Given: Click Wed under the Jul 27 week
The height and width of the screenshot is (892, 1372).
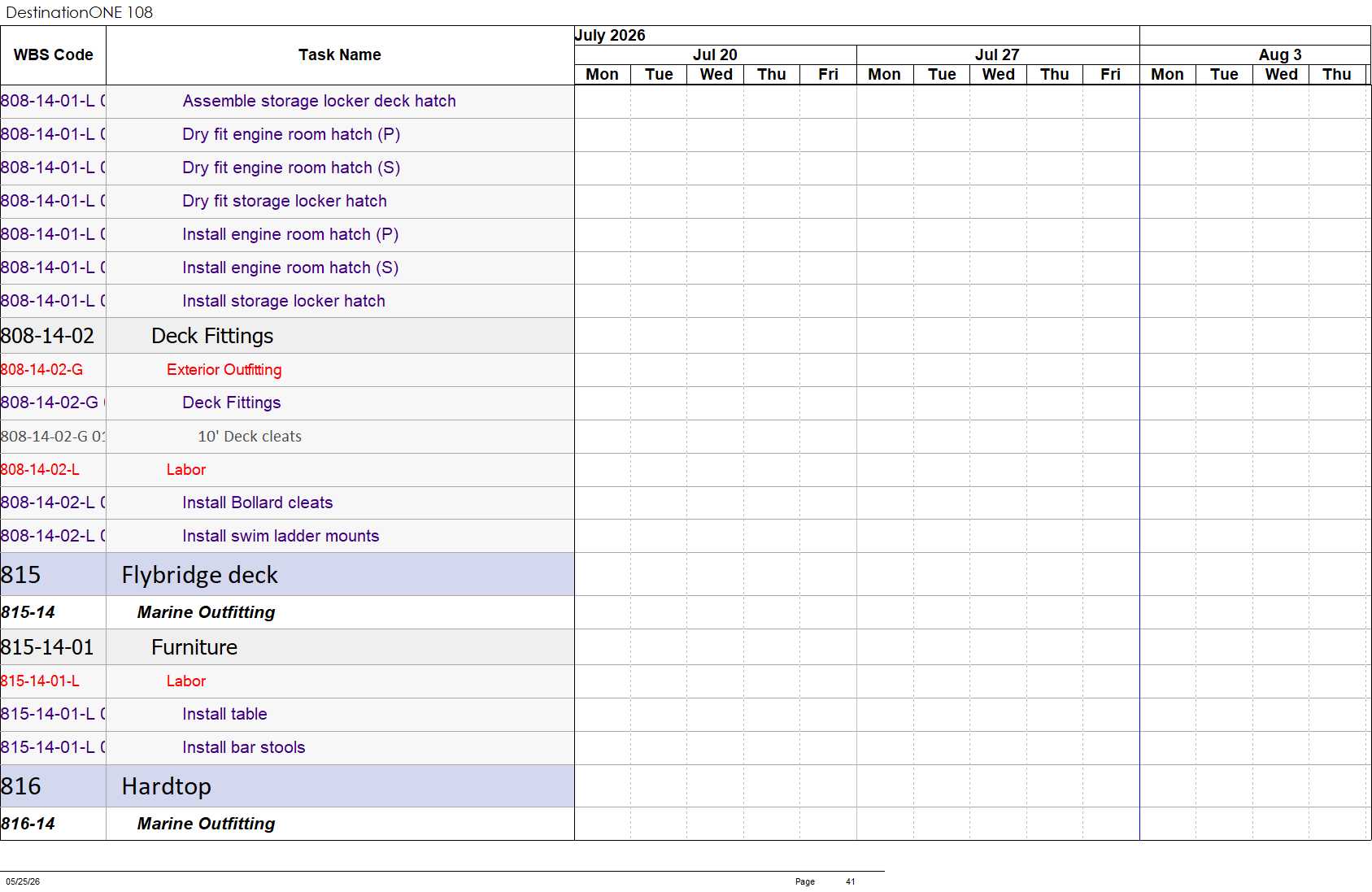Looking at the screenshot, I should point(998,75).
